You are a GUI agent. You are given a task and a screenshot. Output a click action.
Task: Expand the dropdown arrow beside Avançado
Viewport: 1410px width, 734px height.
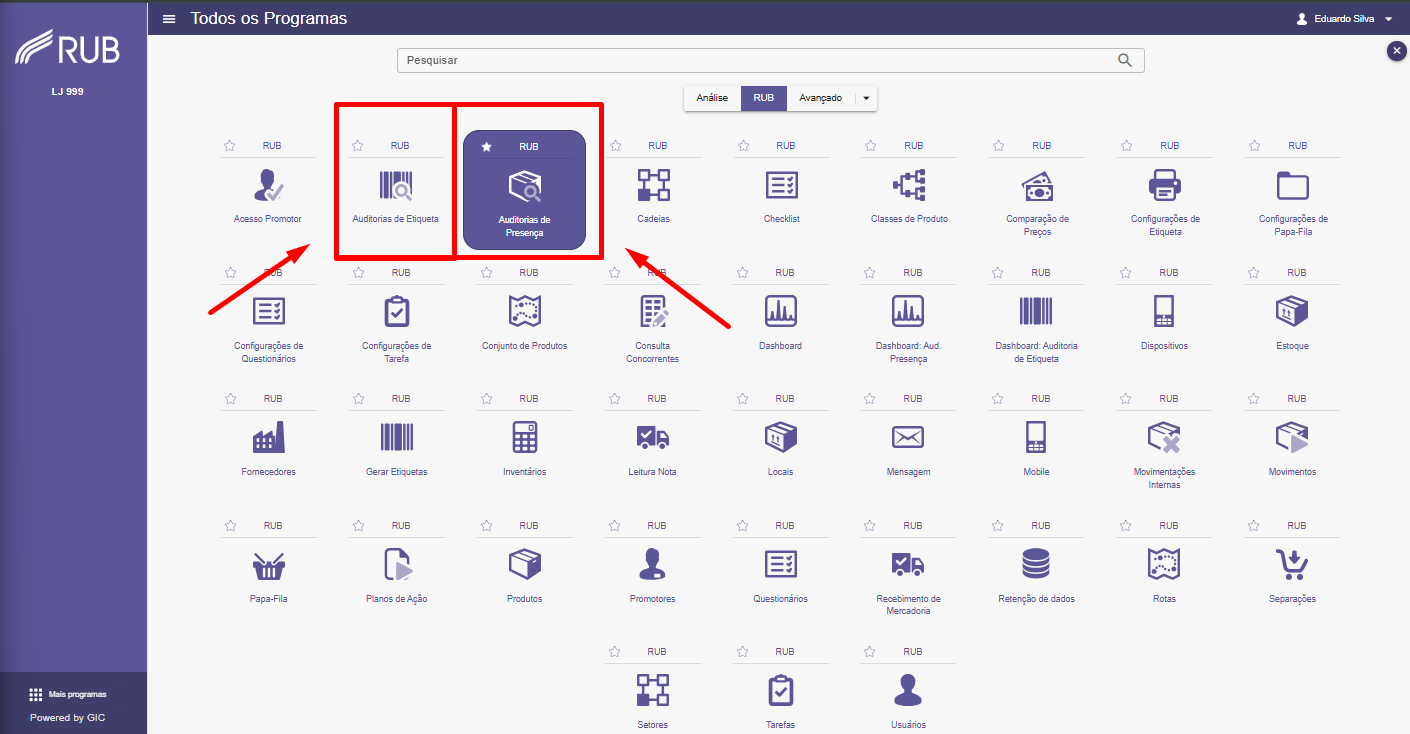tap(866, 98)
